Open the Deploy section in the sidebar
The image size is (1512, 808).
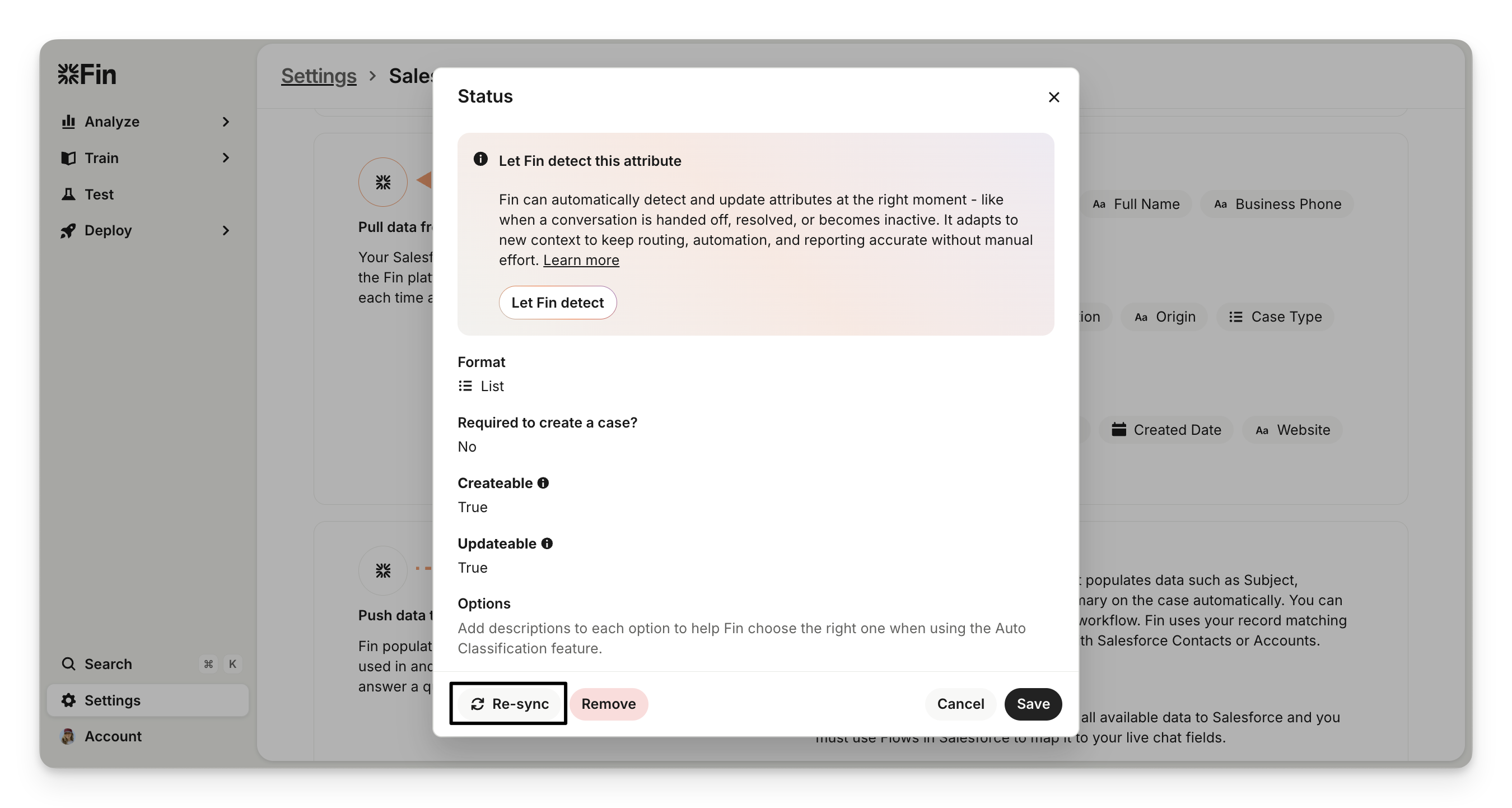pos(108,231)
